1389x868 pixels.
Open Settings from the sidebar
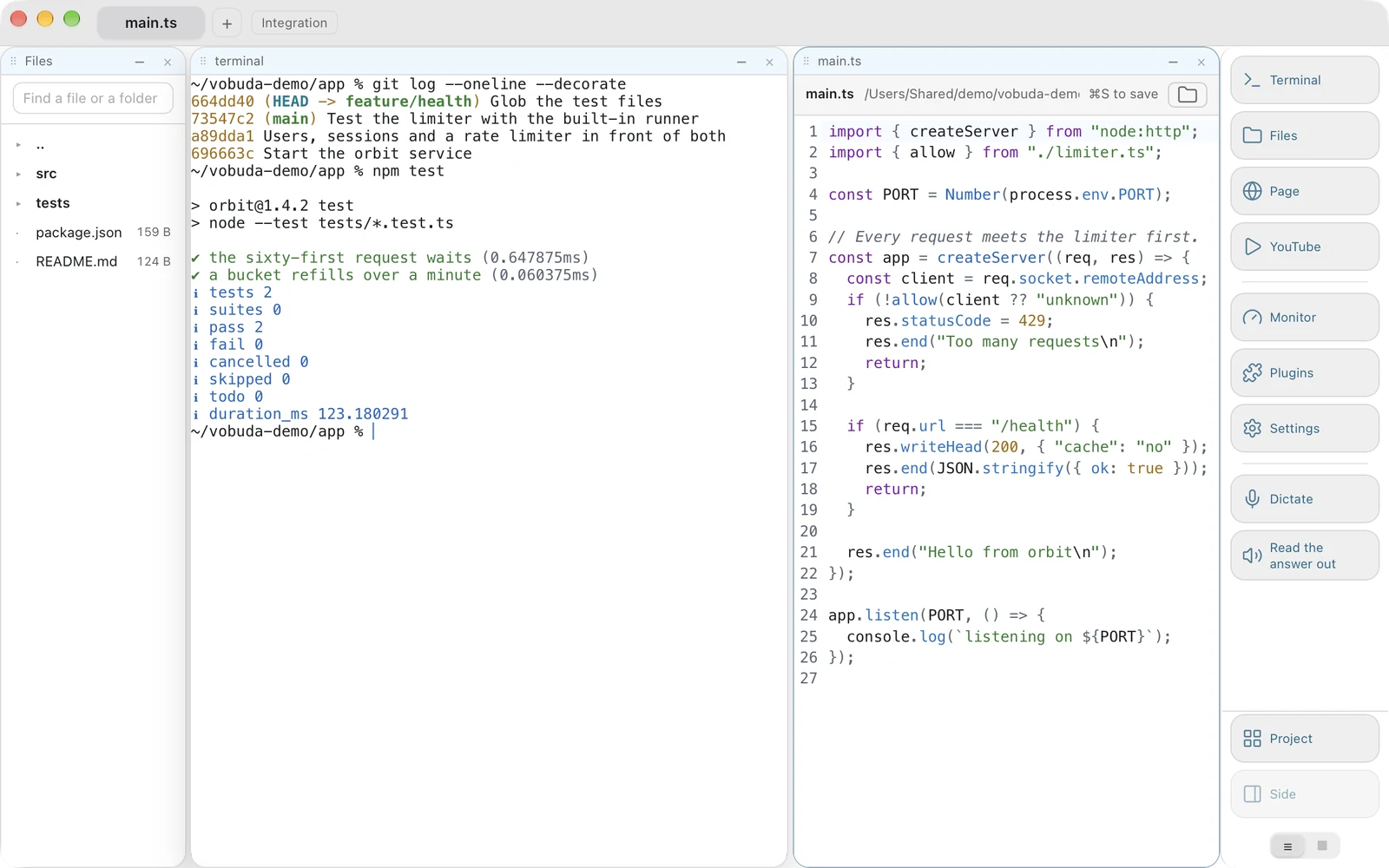click(x=1304, y=428)
